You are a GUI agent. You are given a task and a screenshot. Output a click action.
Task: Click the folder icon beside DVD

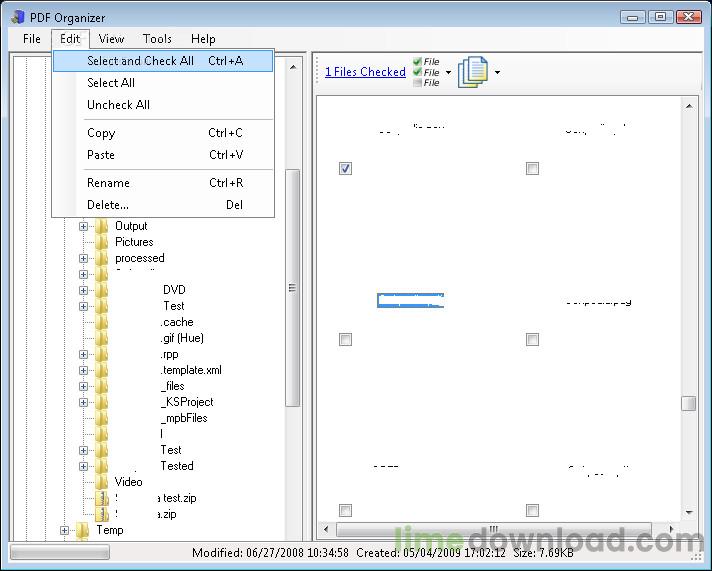tap(101, 290)
